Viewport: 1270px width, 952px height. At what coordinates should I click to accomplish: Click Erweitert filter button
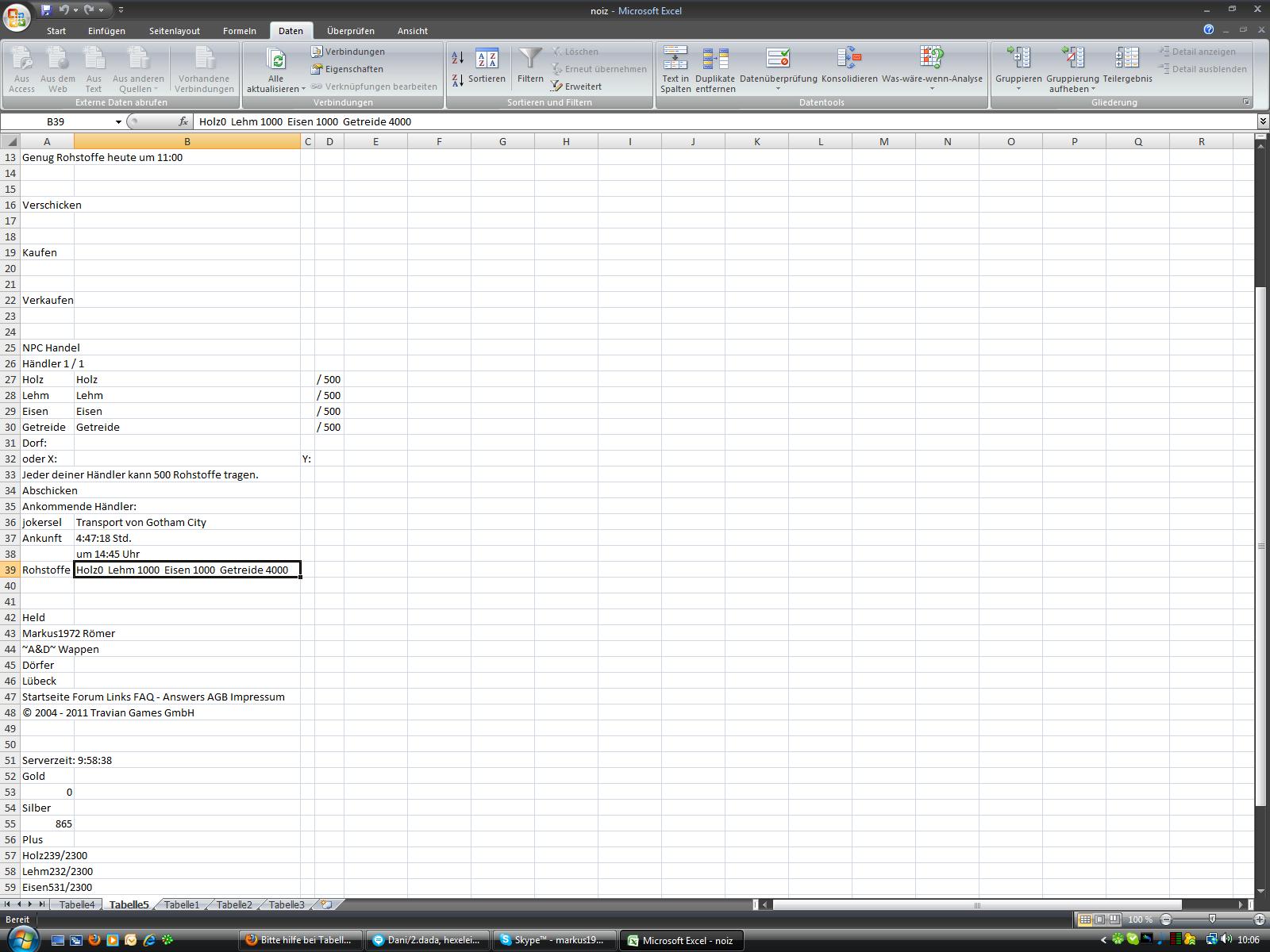[x=577, y=86]
